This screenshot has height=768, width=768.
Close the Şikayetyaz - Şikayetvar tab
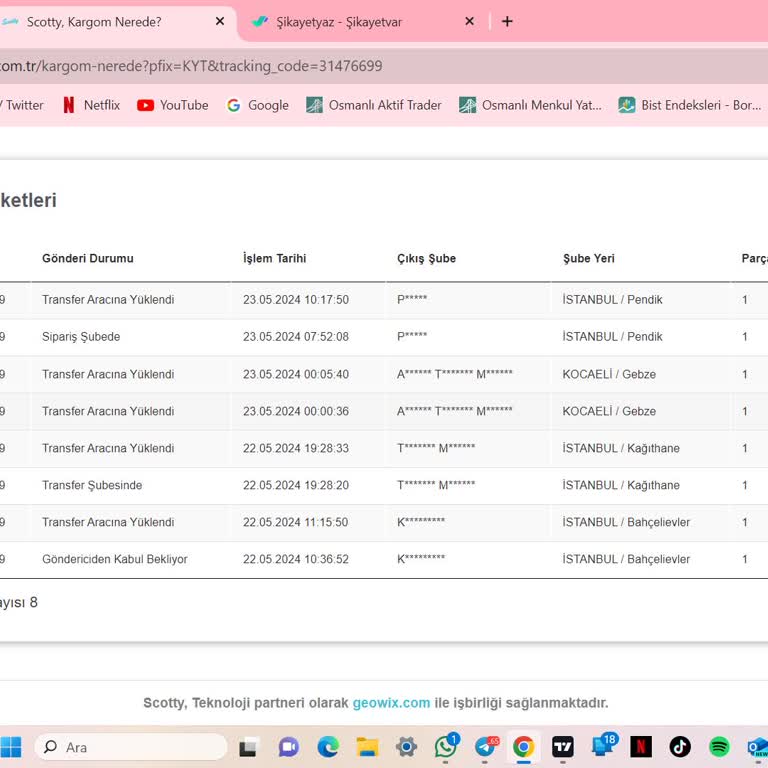click(x=469, y=21)
